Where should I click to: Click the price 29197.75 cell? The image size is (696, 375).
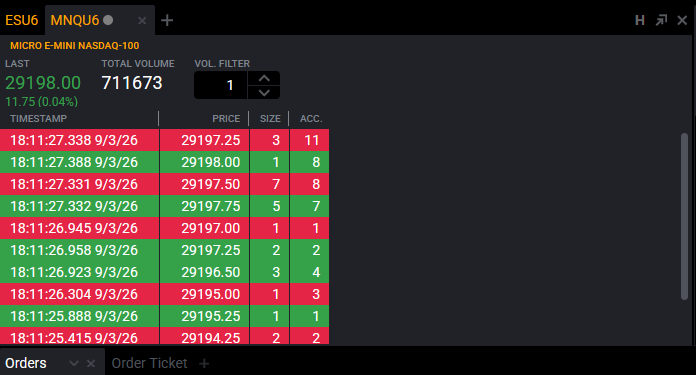click(210, 206)
